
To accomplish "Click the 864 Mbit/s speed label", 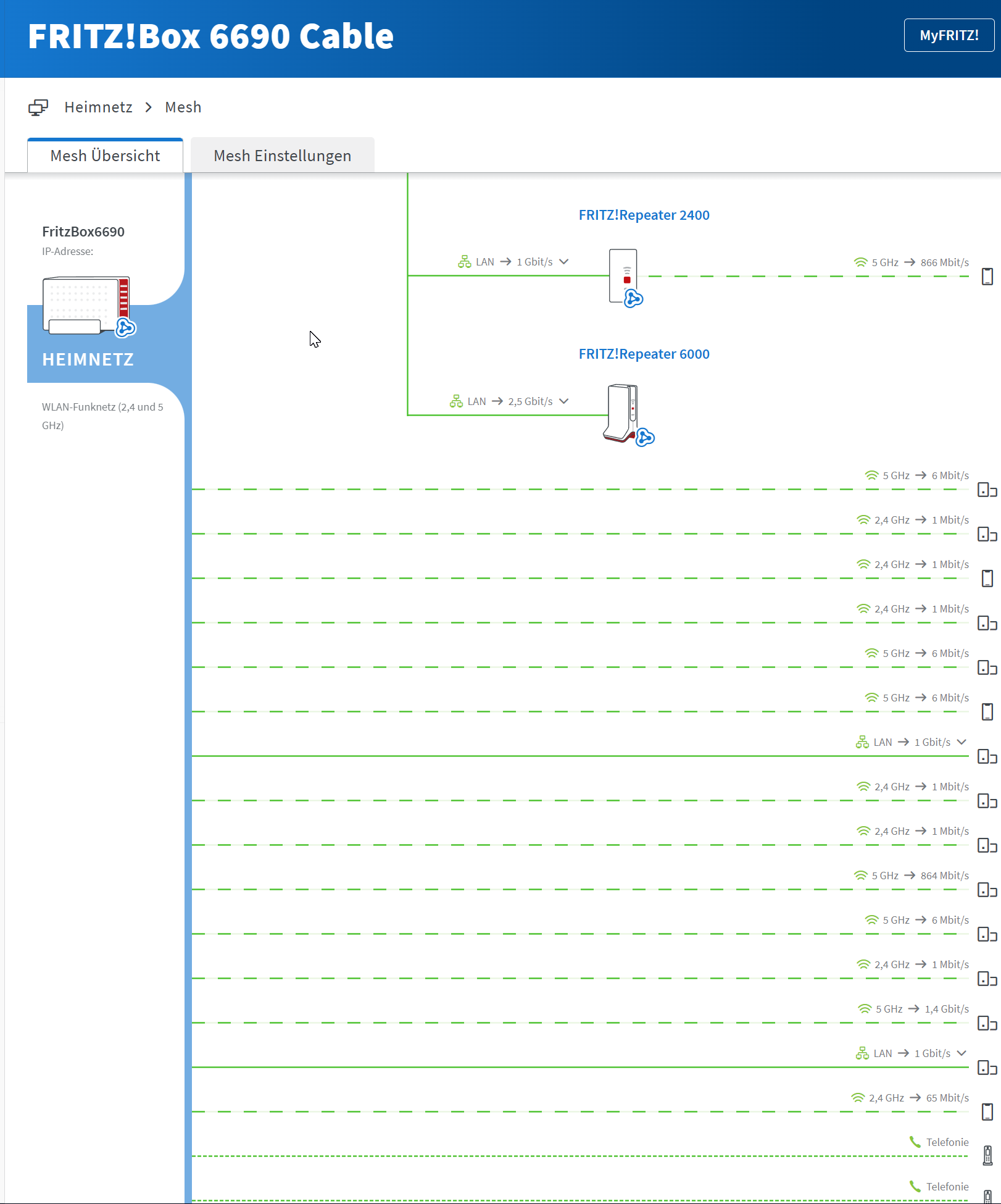I will point(945,876).
